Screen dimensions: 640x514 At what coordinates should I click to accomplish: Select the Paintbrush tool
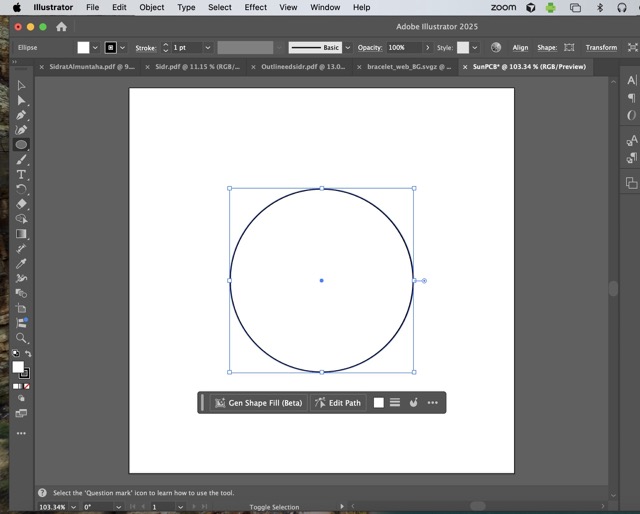21,159
